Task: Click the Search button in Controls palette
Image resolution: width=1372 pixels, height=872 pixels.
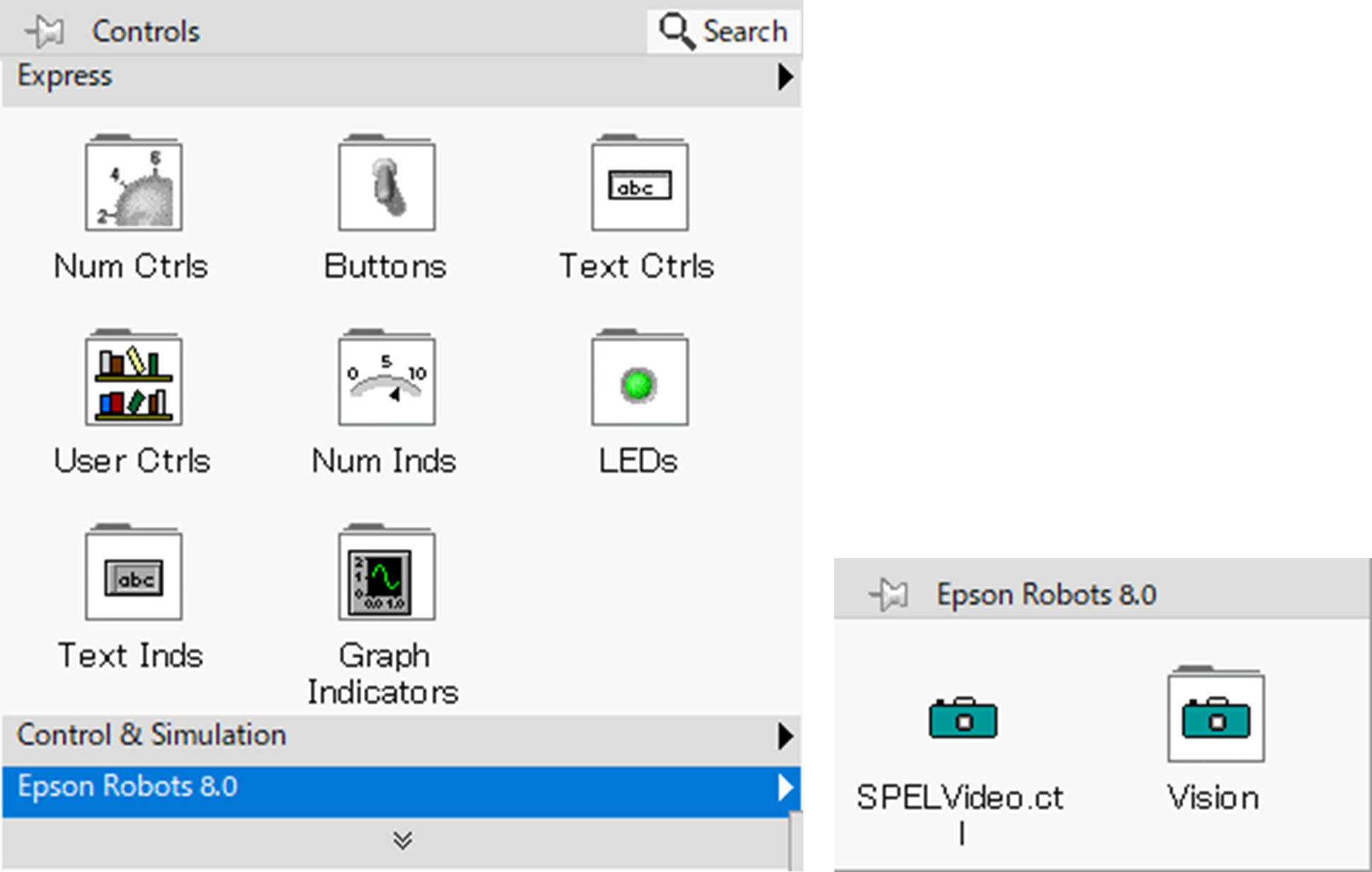Action: coord(724,32)
